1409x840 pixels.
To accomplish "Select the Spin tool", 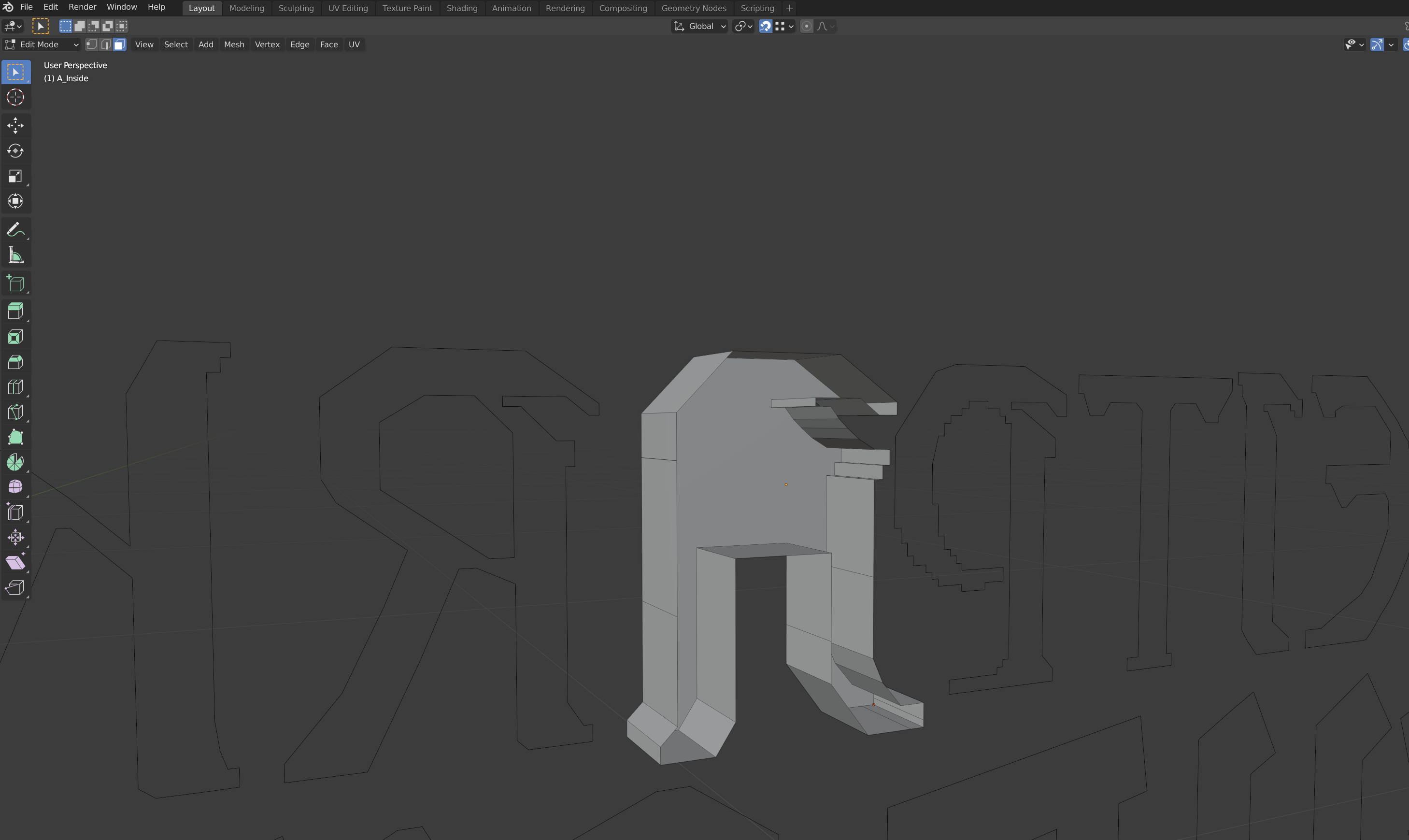I will tap(16, 462).
